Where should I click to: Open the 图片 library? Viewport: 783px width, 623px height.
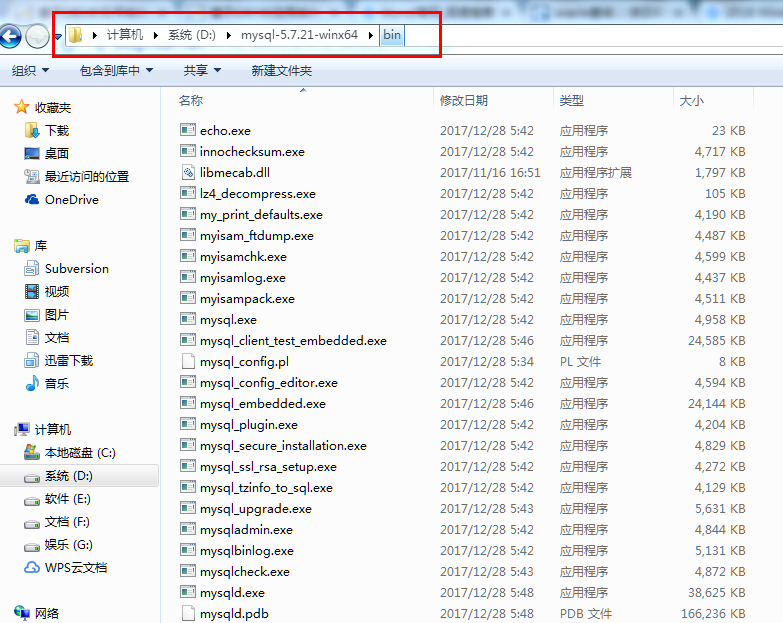click(47, 314)
